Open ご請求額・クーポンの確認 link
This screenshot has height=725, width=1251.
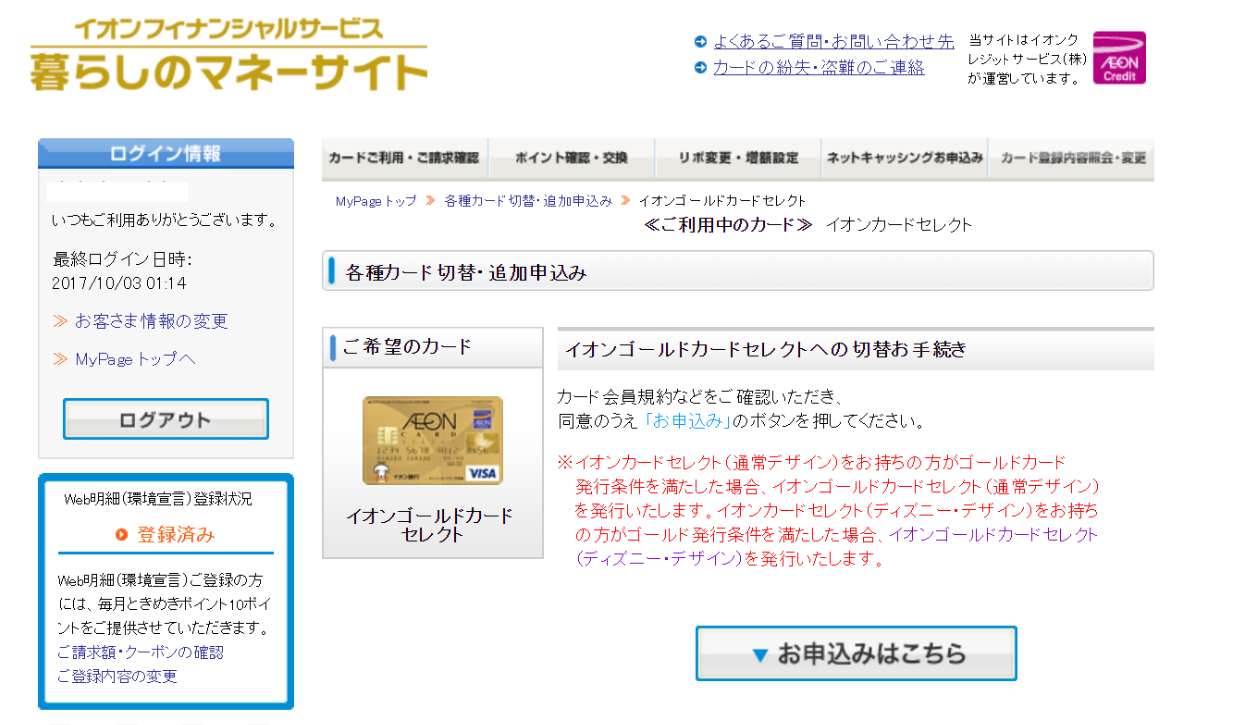tap(141, 652)
